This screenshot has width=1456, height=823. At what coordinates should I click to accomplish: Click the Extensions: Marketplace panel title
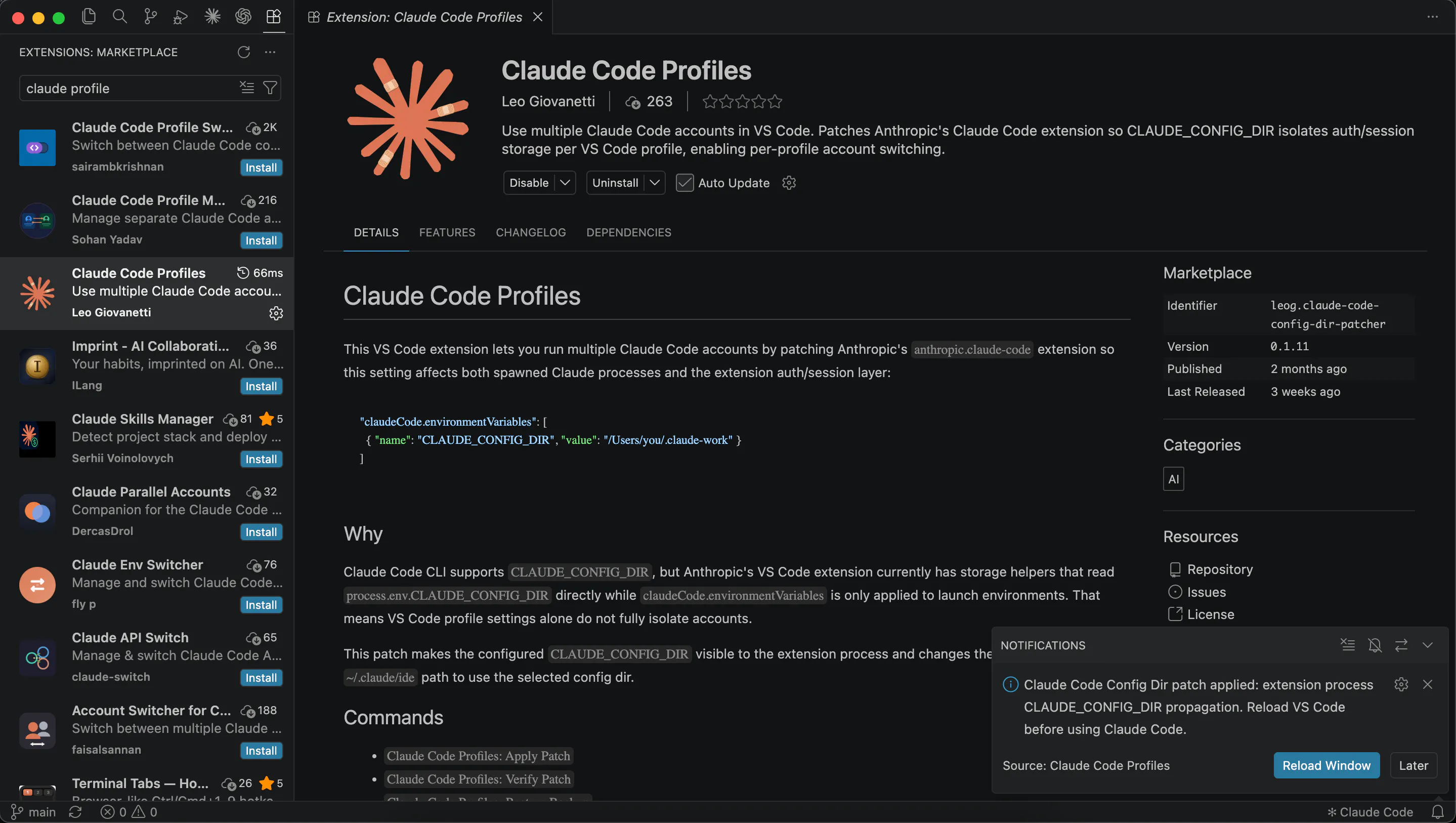point(98,52)
